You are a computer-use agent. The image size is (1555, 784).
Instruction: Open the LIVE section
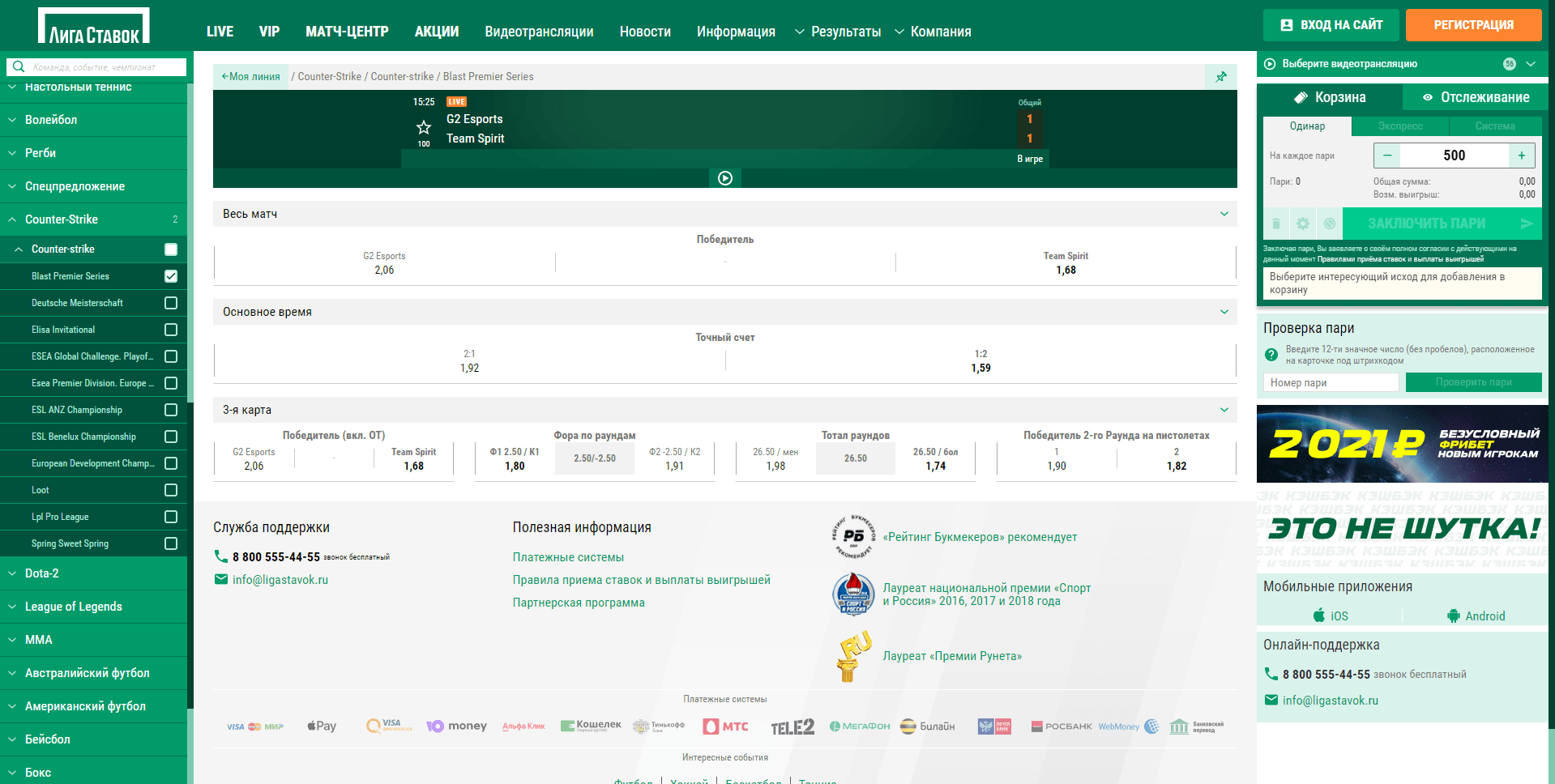220,32
